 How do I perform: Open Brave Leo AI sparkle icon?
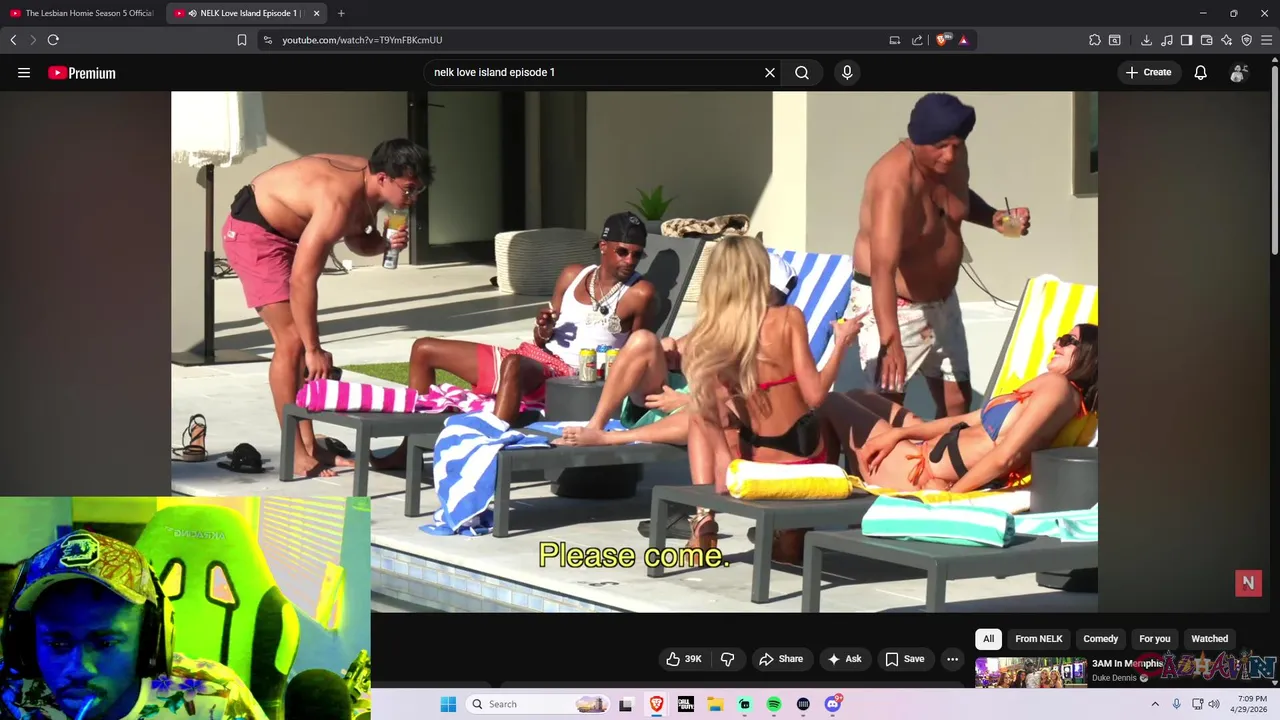click(x=1226, y=40)
